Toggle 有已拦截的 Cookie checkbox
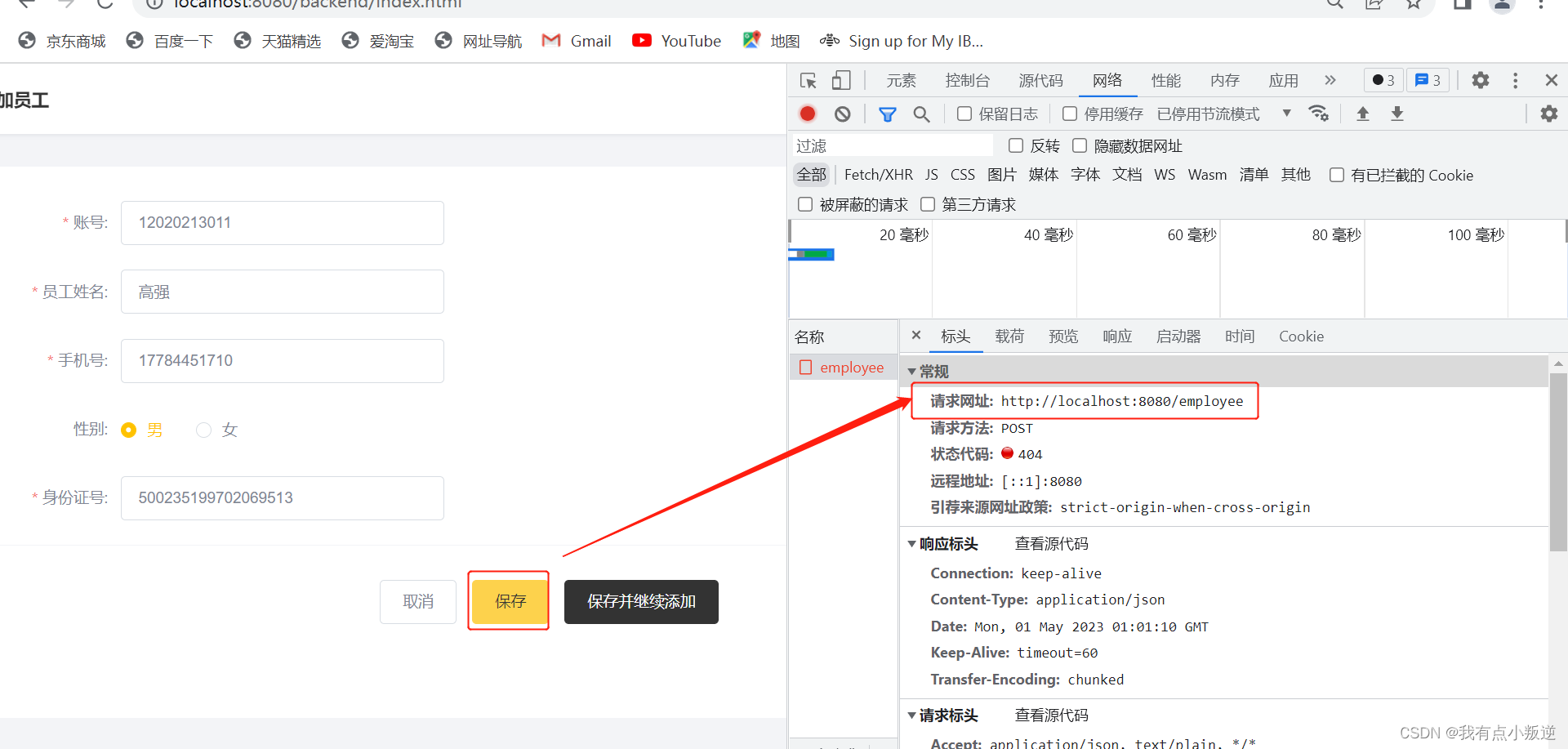 coord(1337,175)
